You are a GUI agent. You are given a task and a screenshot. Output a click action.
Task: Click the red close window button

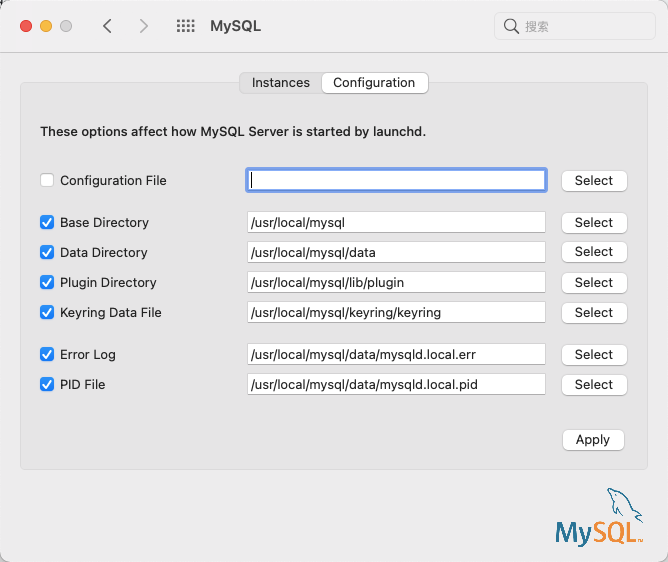26,26
